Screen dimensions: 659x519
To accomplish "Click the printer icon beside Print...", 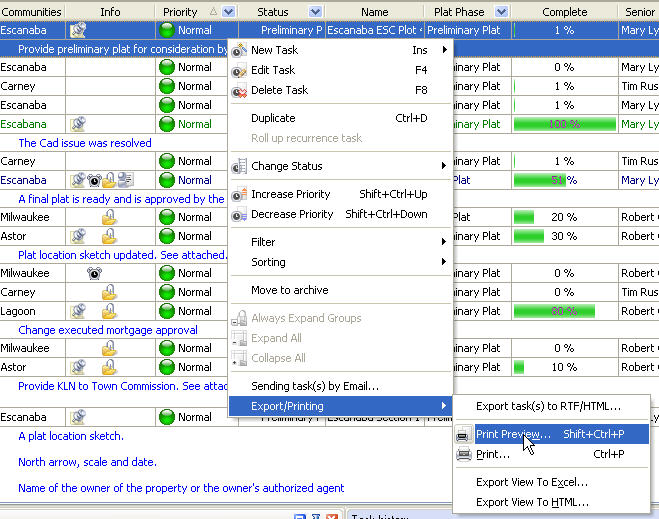I will [463, 454].
